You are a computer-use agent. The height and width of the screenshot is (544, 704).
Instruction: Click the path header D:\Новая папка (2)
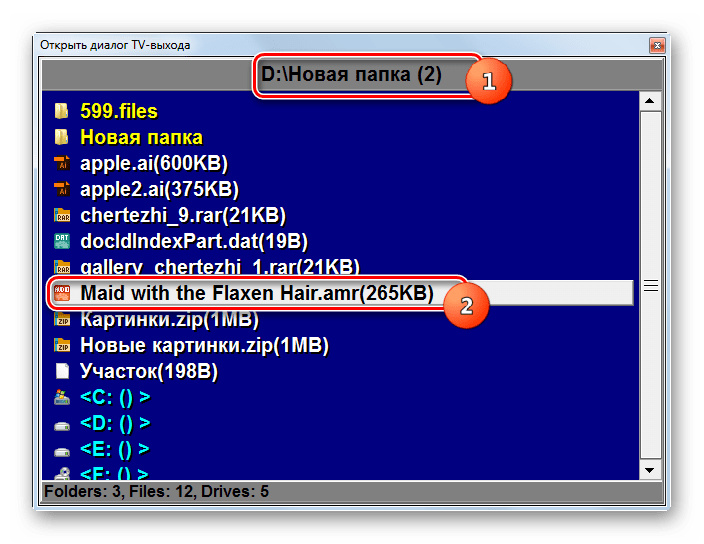coord(352,74)
